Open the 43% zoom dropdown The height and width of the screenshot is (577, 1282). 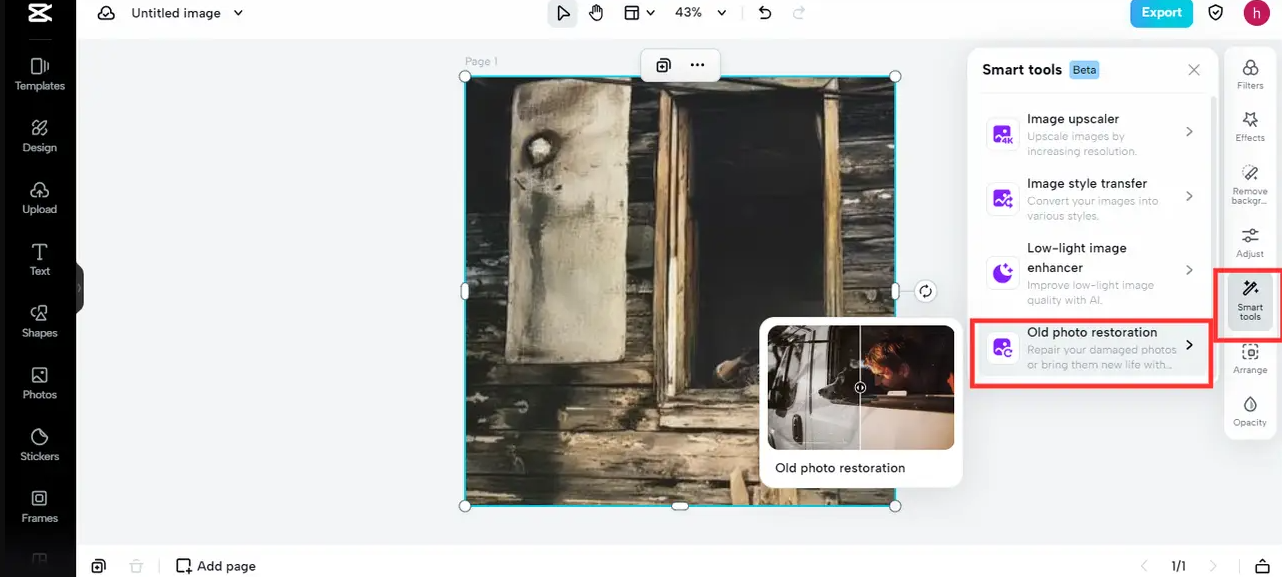(700, 13)
